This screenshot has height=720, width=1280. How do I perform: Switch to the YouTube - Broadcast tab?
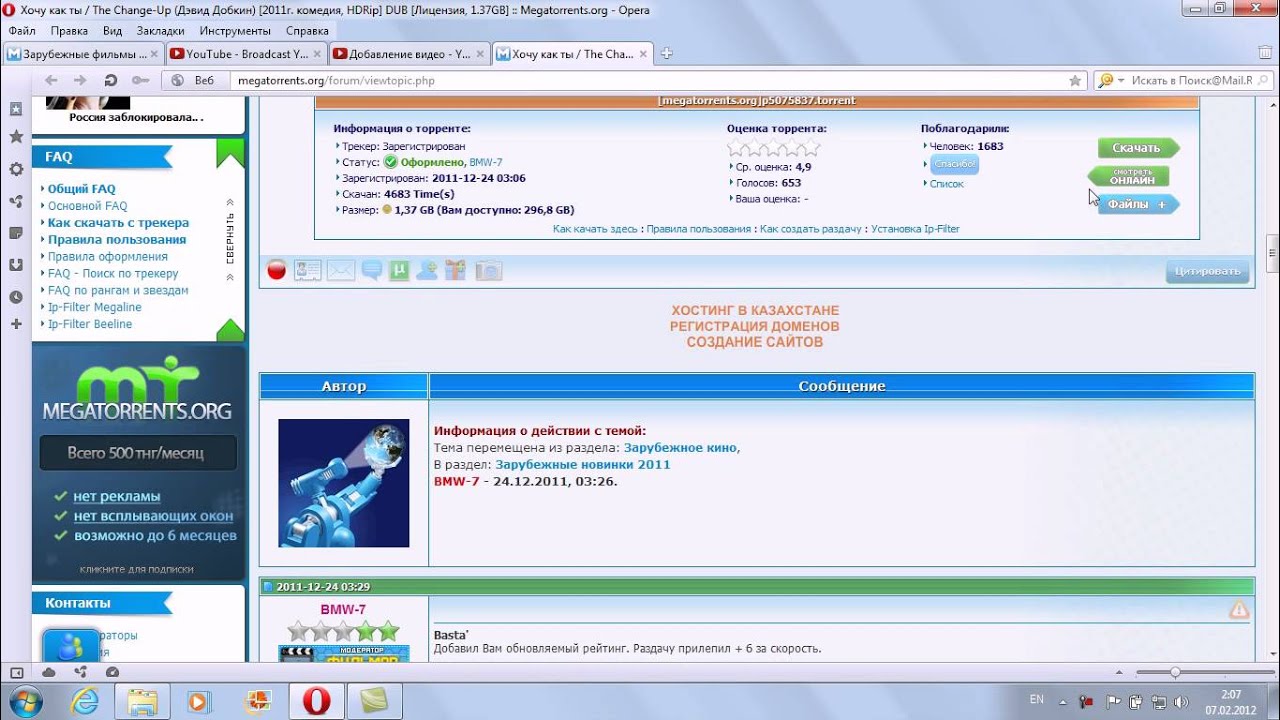[x=246, y=54]
